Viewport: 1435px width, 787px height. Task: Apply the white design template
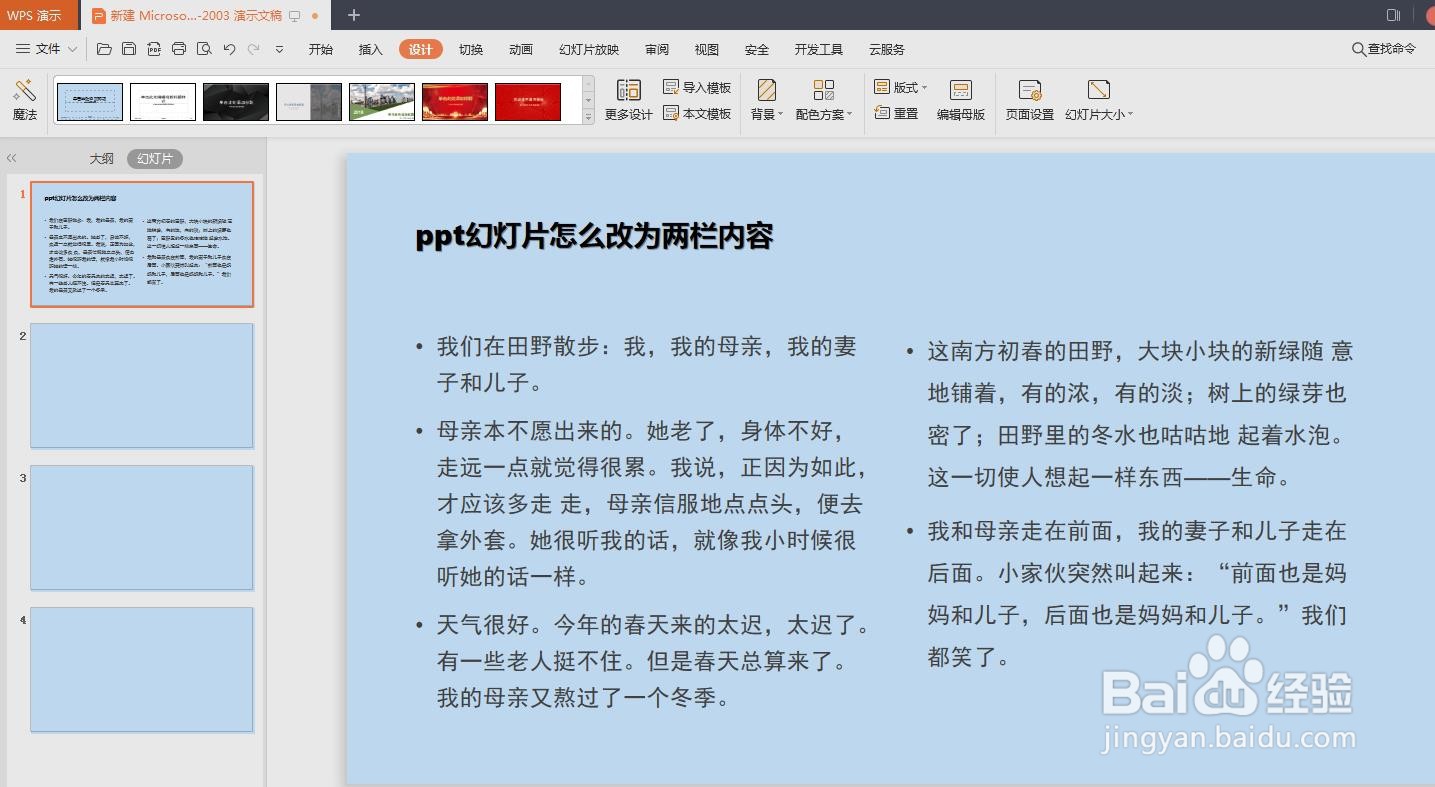pyautogui.click(x=163, y=102)
